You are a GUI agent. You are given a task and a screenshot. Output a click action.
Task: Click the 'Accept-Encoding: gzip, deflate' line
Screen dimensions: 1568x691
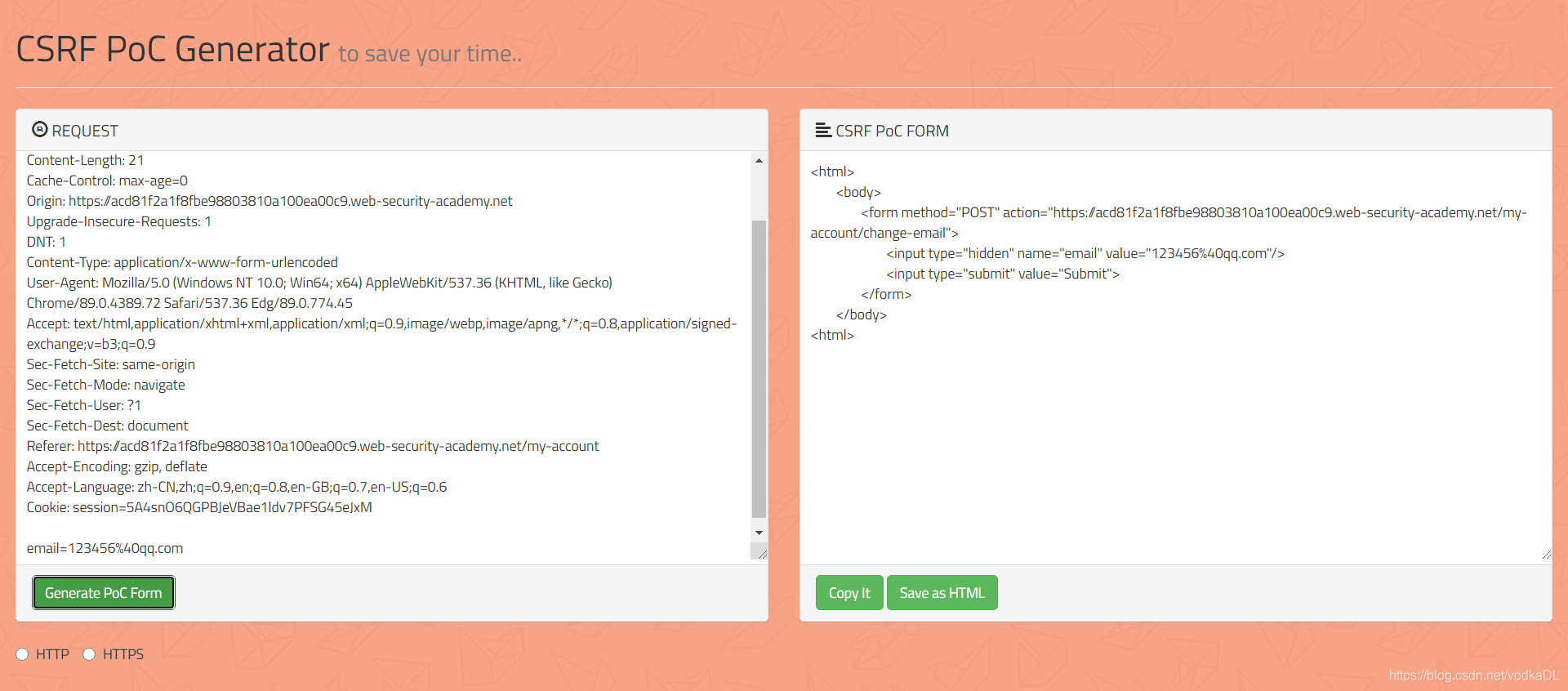117,466
